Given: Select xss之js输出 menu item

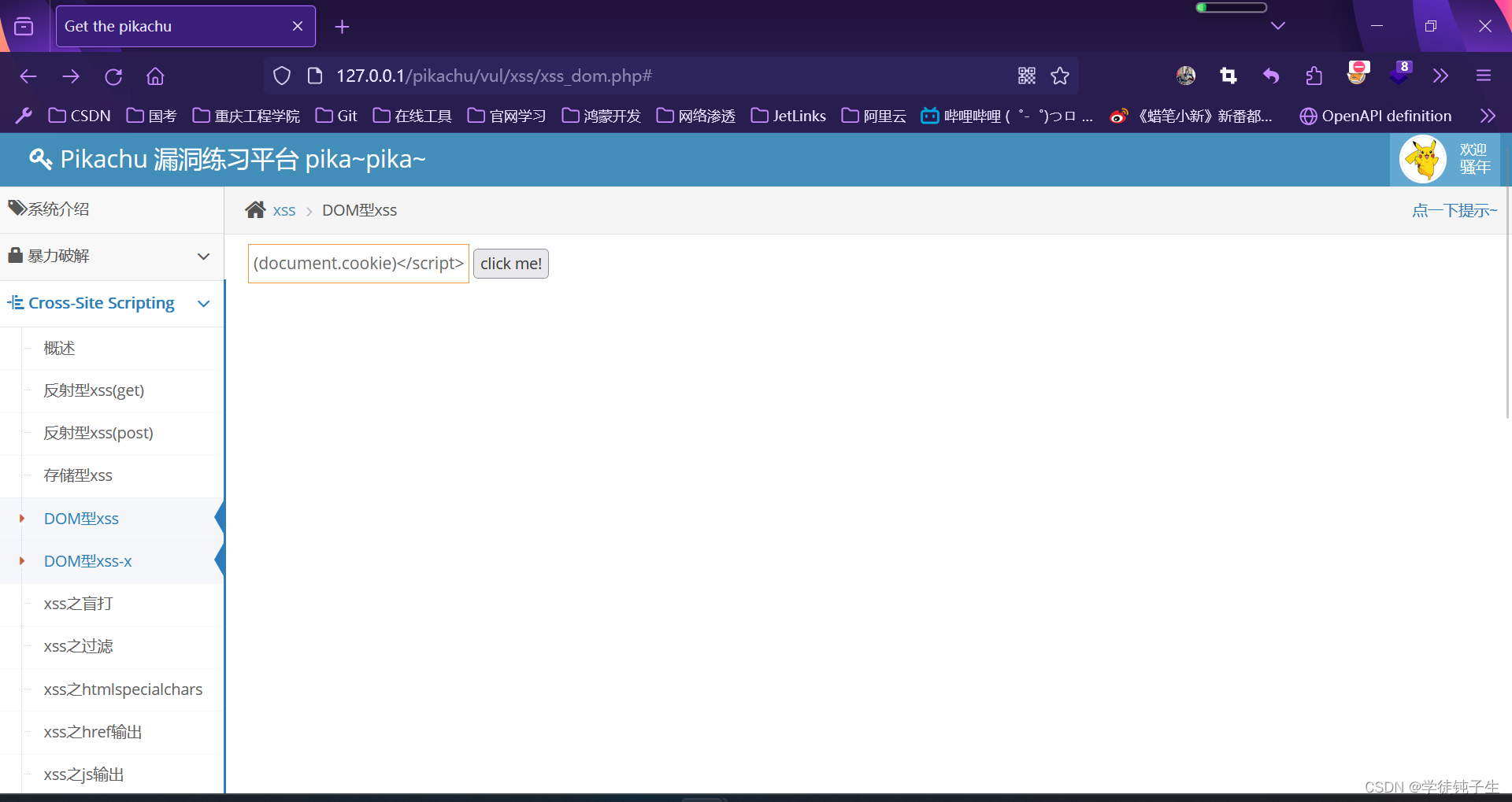Looking at the screenshot, I should point(83,774).
